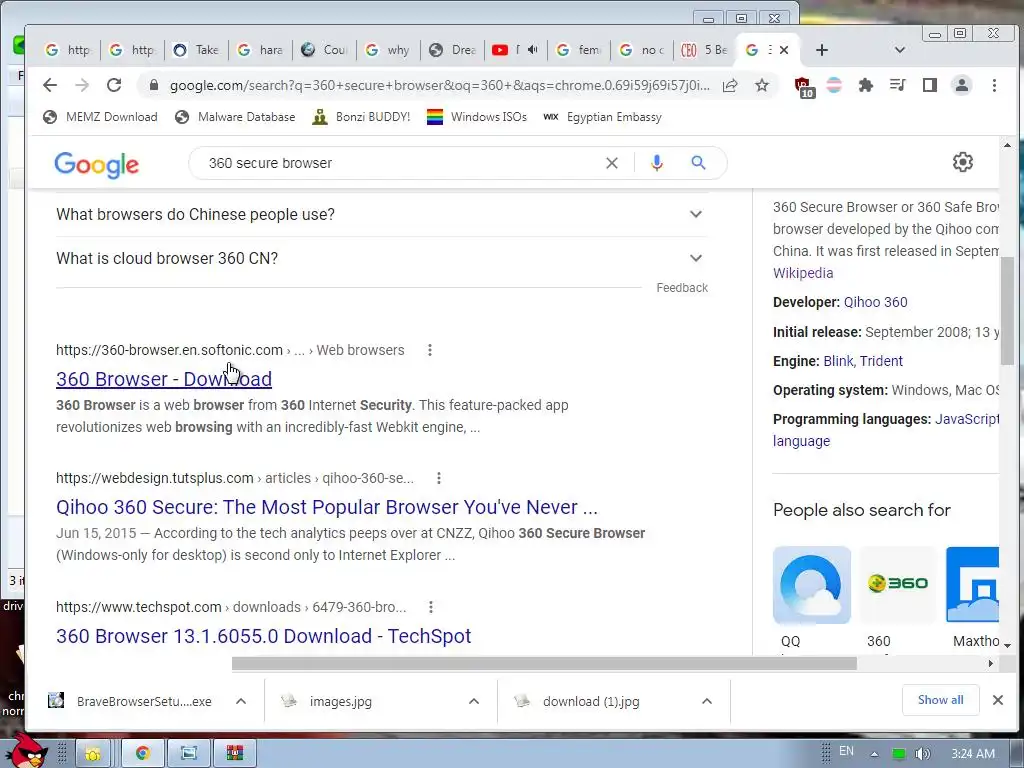Switch to the 'Take' tab
Viewport: 1024px width, 768px height.
(197, 50)
